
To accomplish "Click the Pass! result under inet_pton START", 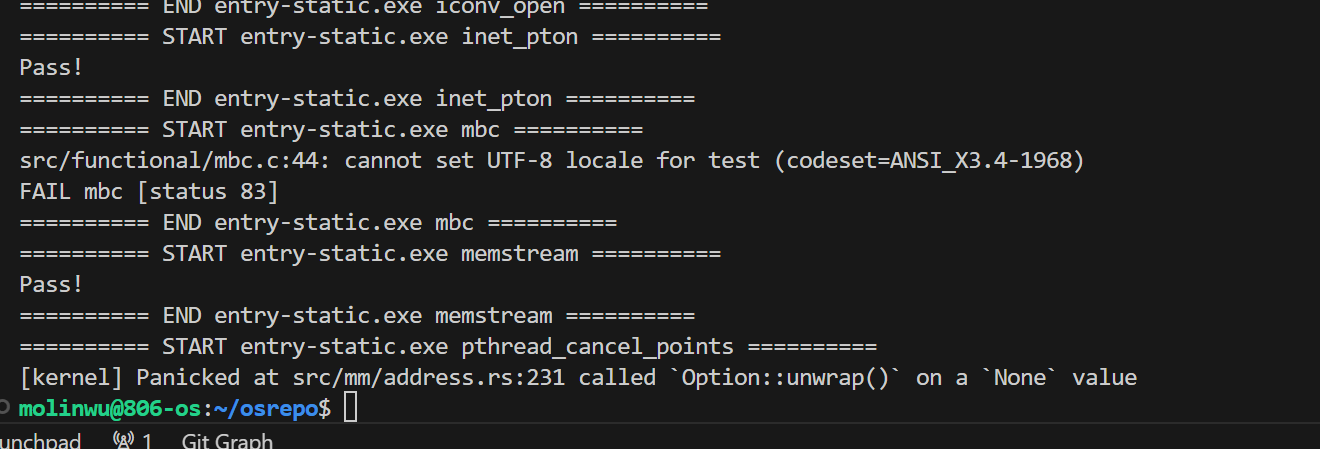I will point(51,67).
